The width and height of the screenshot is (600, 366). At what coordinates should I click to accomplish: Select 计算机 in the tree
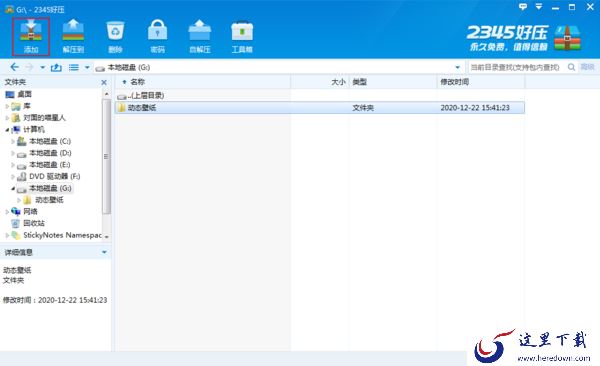point(34,130)
